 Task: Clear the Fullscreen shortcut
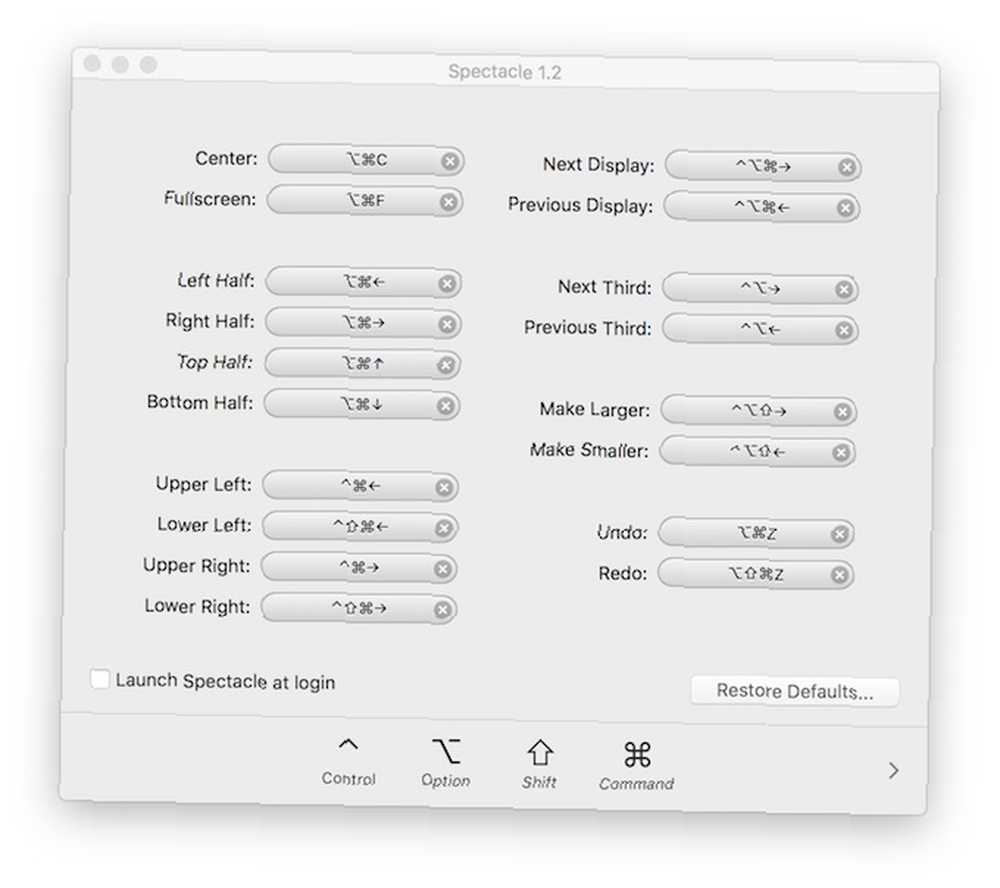tap(448, 202)
